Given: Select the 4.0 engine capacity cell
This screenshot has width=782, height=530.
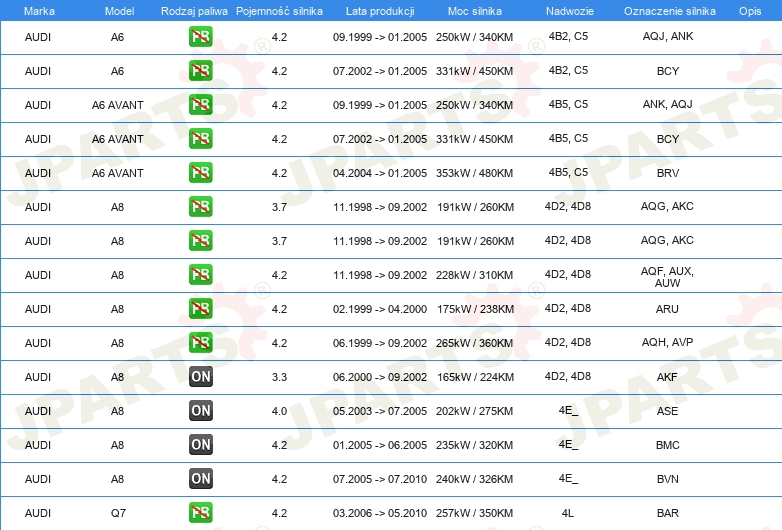Looking at the screenshot, I should point(279,411).
